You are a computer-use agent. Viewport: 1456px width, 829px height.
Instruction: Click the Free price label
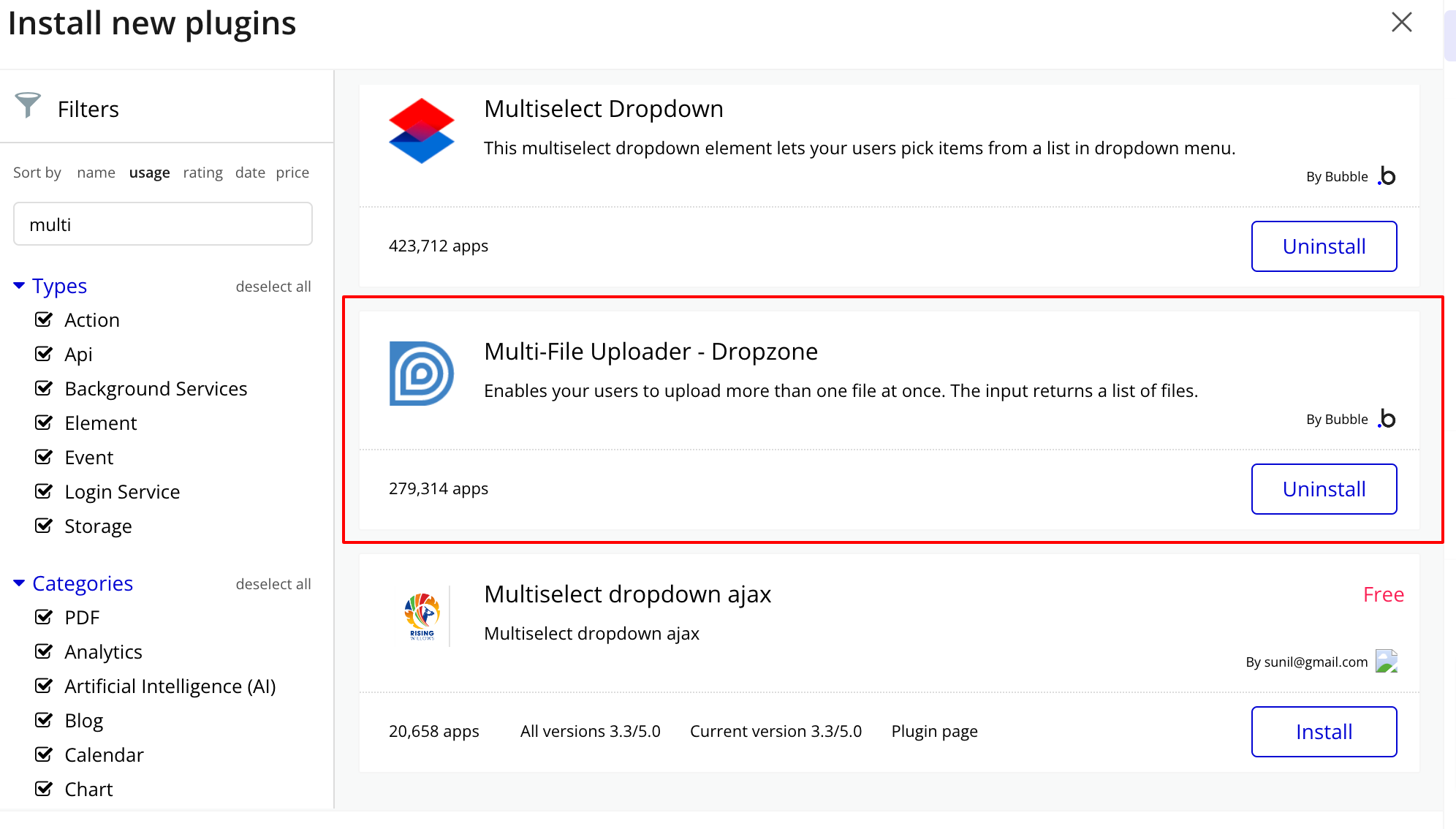tap(1384, 595)
